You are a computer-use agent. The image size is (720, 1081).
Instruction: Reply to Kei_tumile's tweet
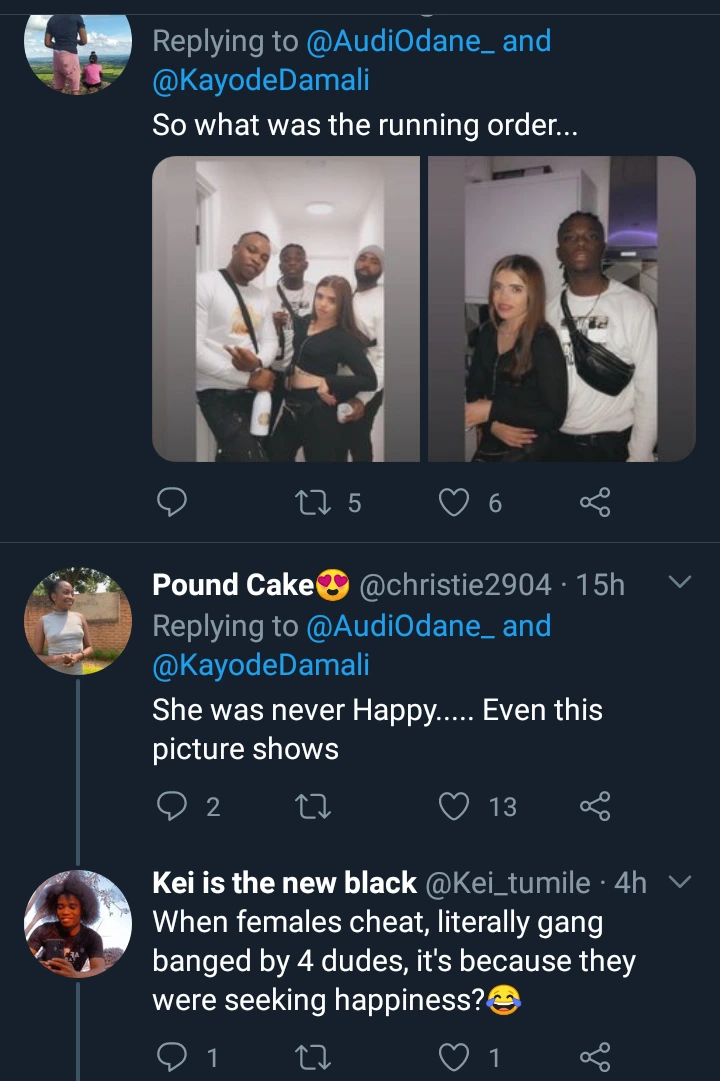pos(174,1057)
